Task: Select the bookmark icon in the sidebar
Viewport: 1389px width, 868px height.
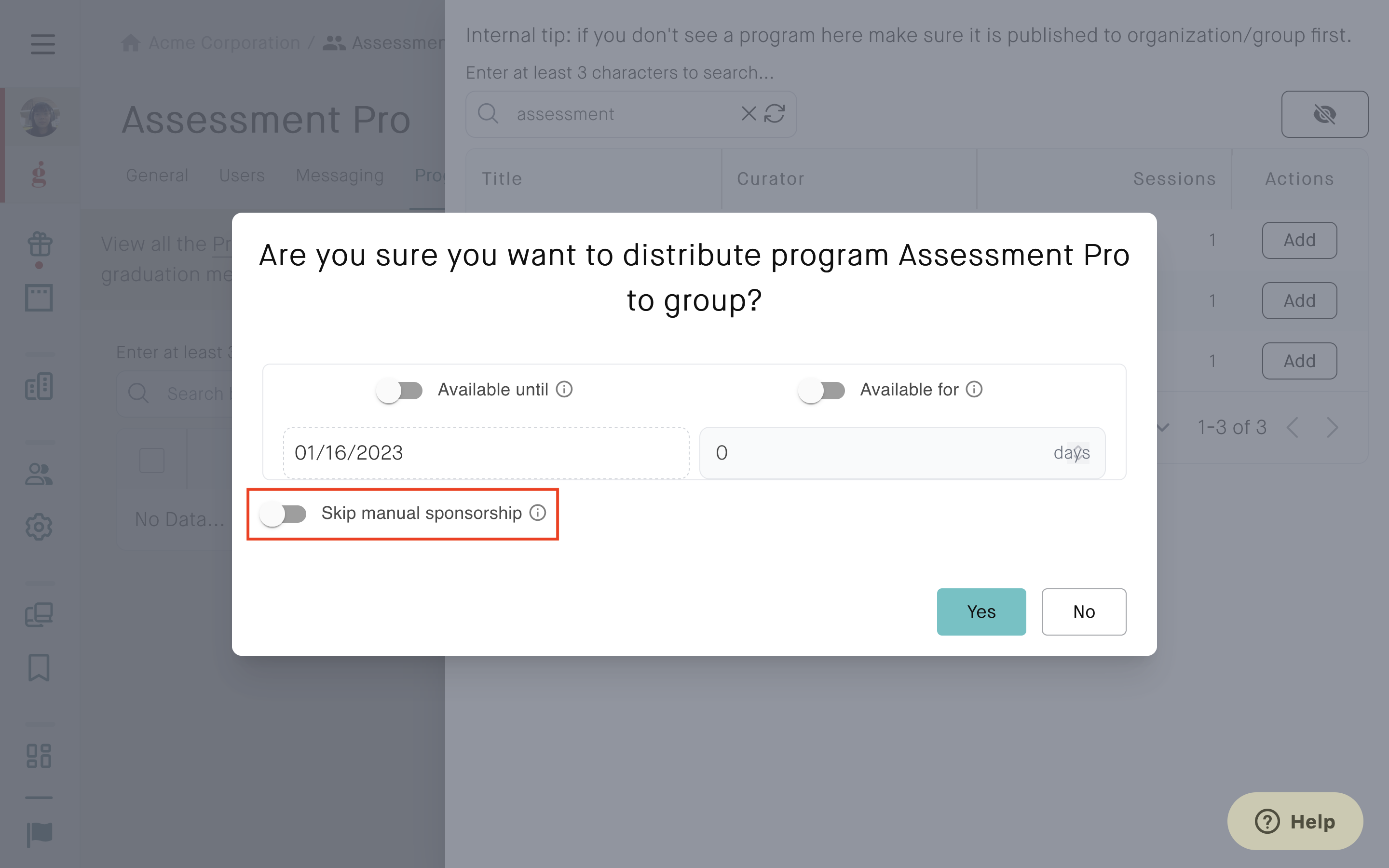Action: (x=39, y=668)
